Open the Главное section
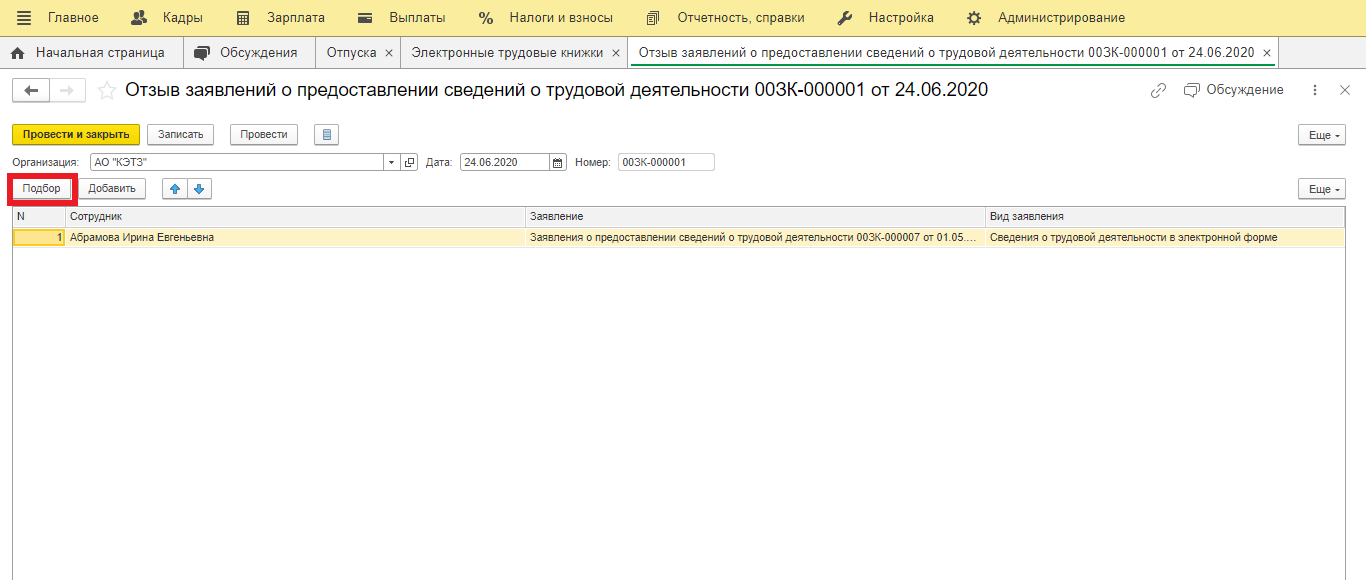This screenshot has width=1366, height=580. 73,18
